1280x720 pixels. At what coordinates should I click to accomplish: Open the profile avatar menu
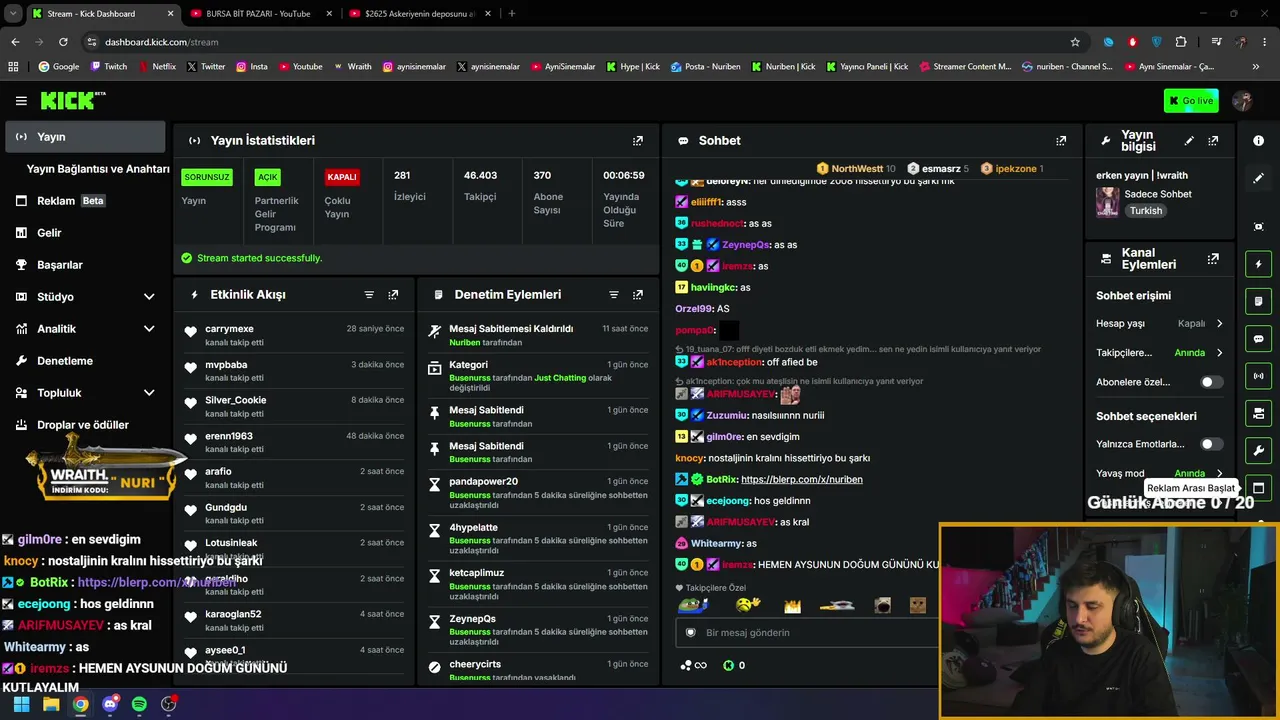pos(1243,101)
